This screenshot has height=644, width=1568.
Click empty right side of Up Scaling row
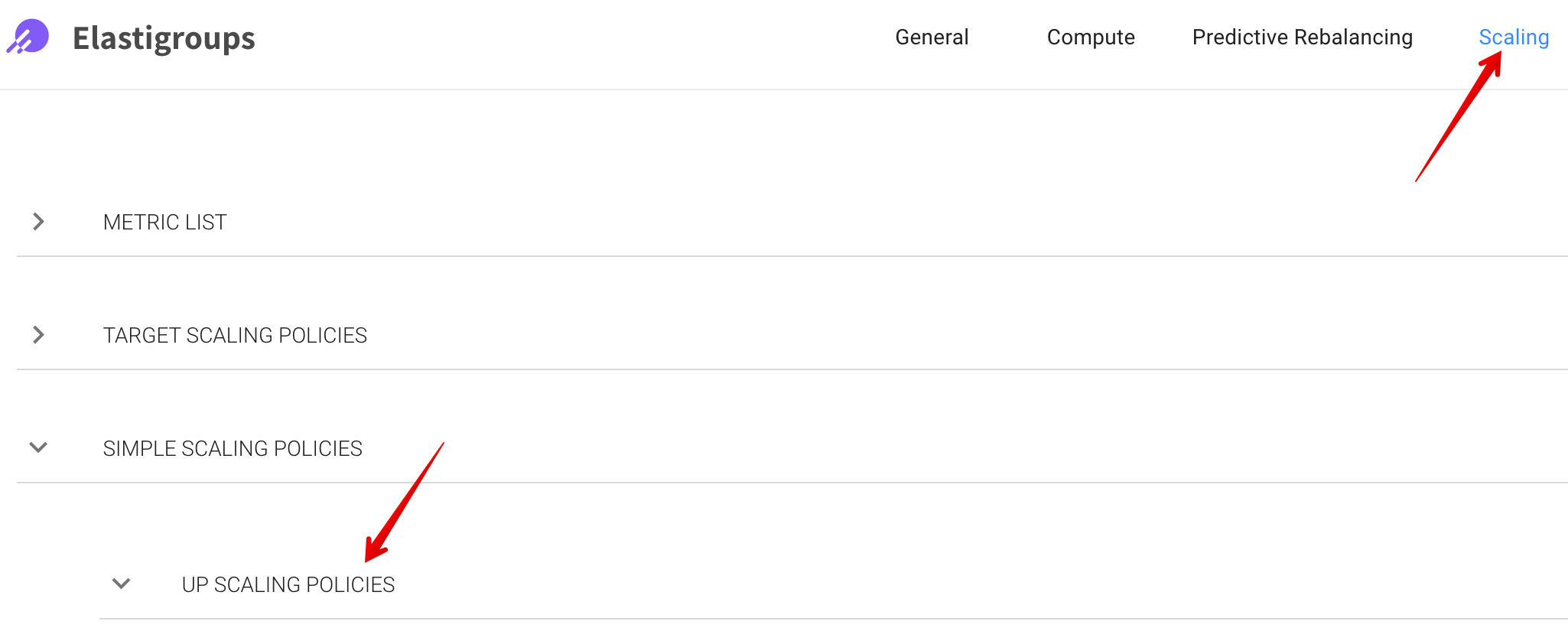1147,584
